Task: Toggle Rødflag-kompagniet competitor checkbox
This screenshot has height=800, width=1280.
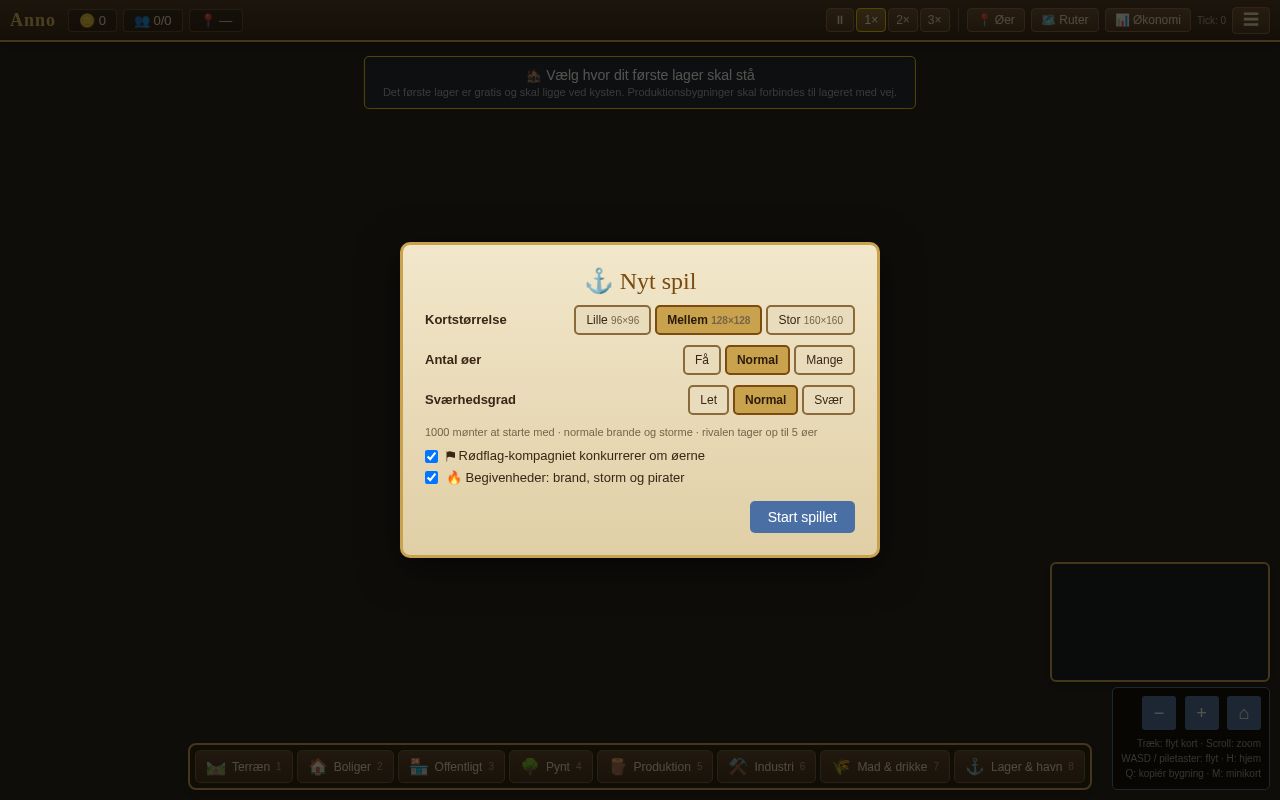Action: [432, 456]
